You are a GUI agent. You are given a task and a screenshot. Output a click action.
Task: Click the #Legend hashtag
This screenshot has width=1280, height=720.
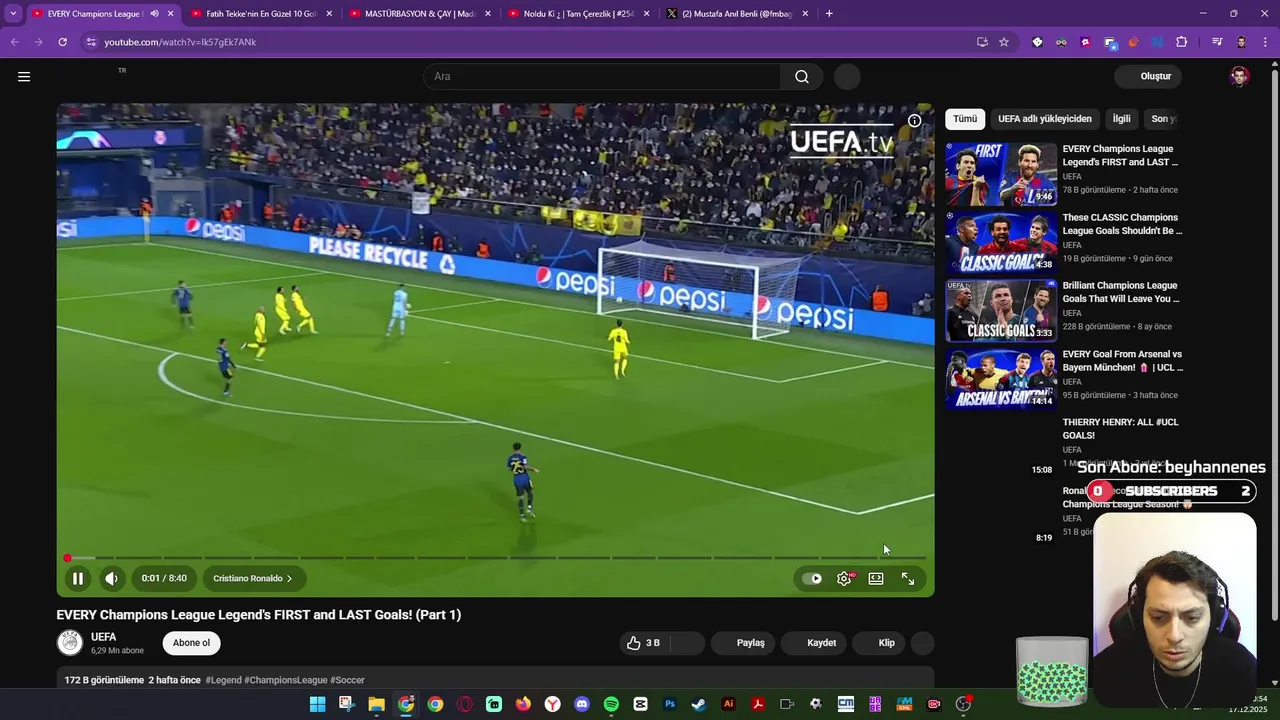pyautogui.click(x=223, y=680)
